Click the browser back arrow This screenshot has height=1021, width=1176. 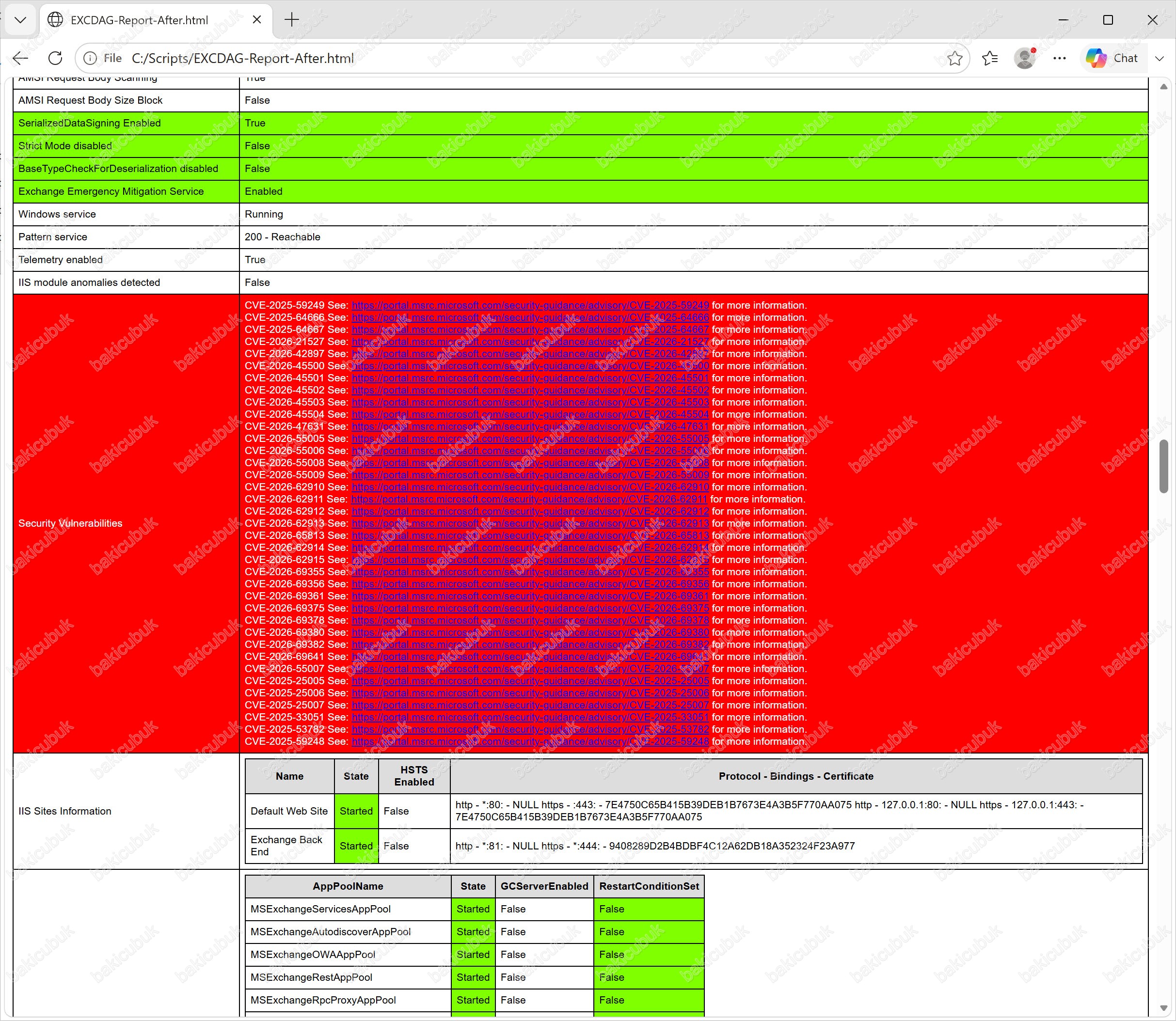(20, 58)
